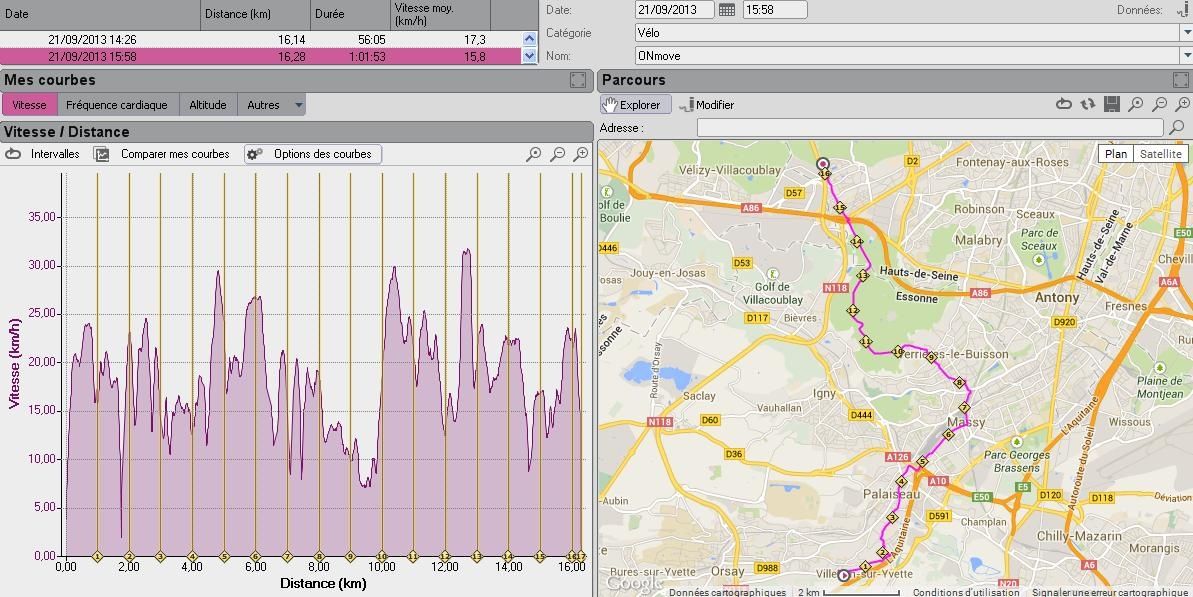Click the Intervalles label
This screenshot has height=597, width=1193.
tap(55, 154)
